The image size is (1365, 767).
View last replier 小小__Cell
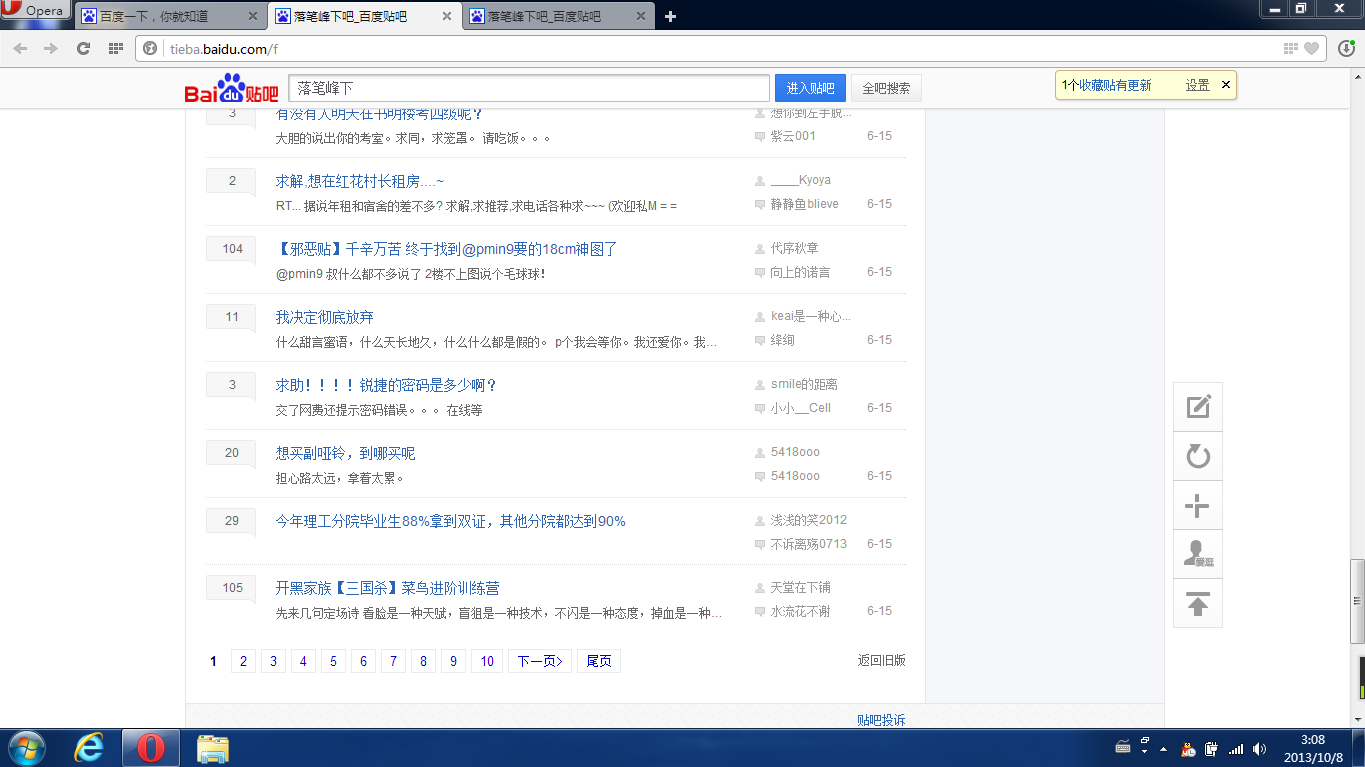800,408
